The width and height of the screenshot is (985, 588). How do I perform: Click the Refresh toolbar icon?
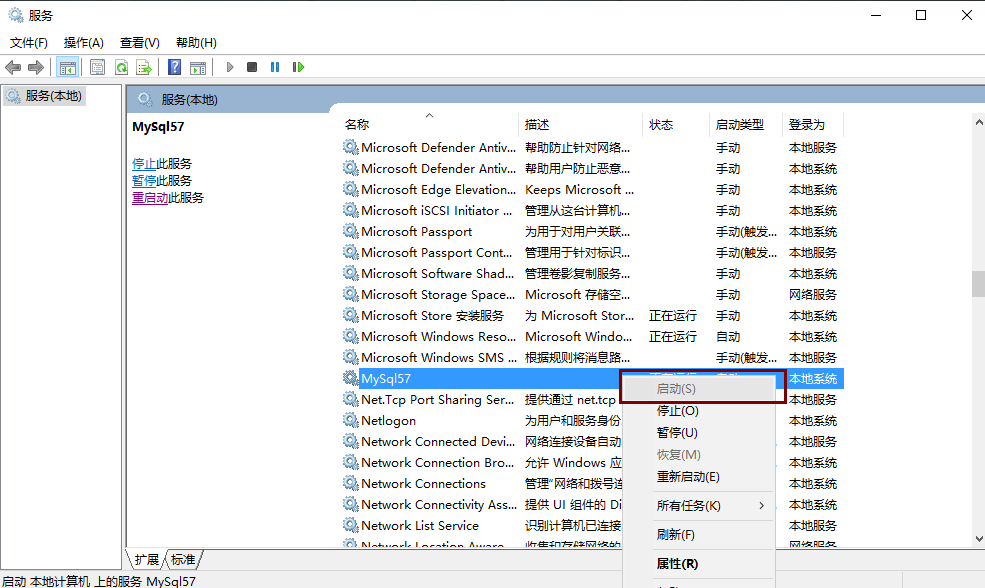[121, 67]
